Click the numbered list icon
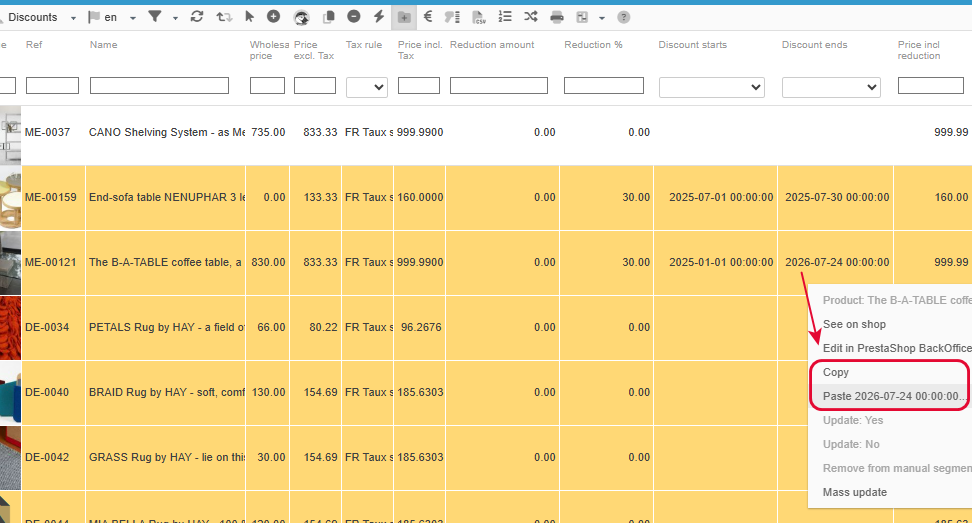Screen dimensions: 972x523 (x=505, y=17)
